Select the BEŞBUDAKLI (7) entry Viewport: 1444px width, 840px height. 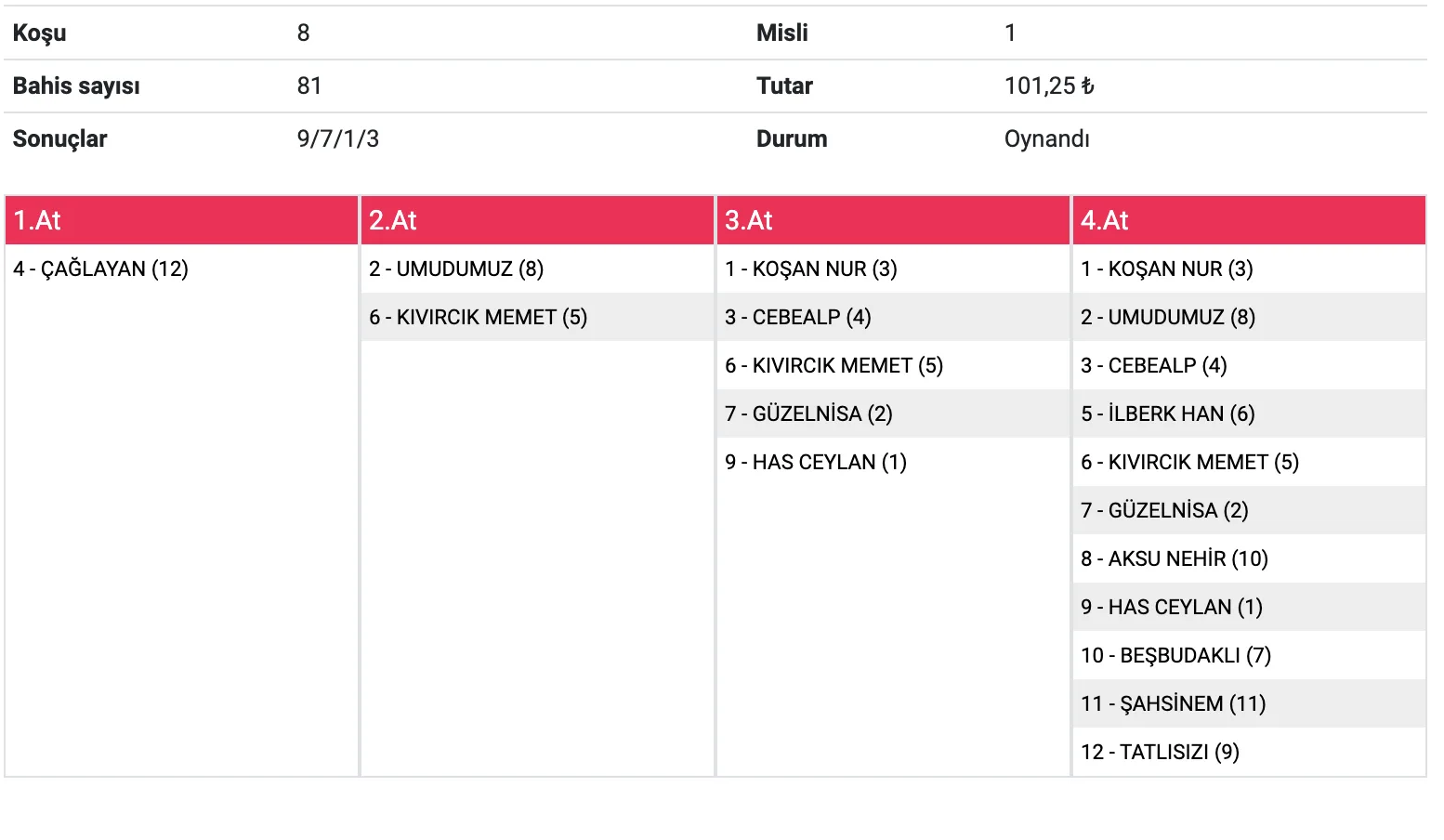(1175, 656)
